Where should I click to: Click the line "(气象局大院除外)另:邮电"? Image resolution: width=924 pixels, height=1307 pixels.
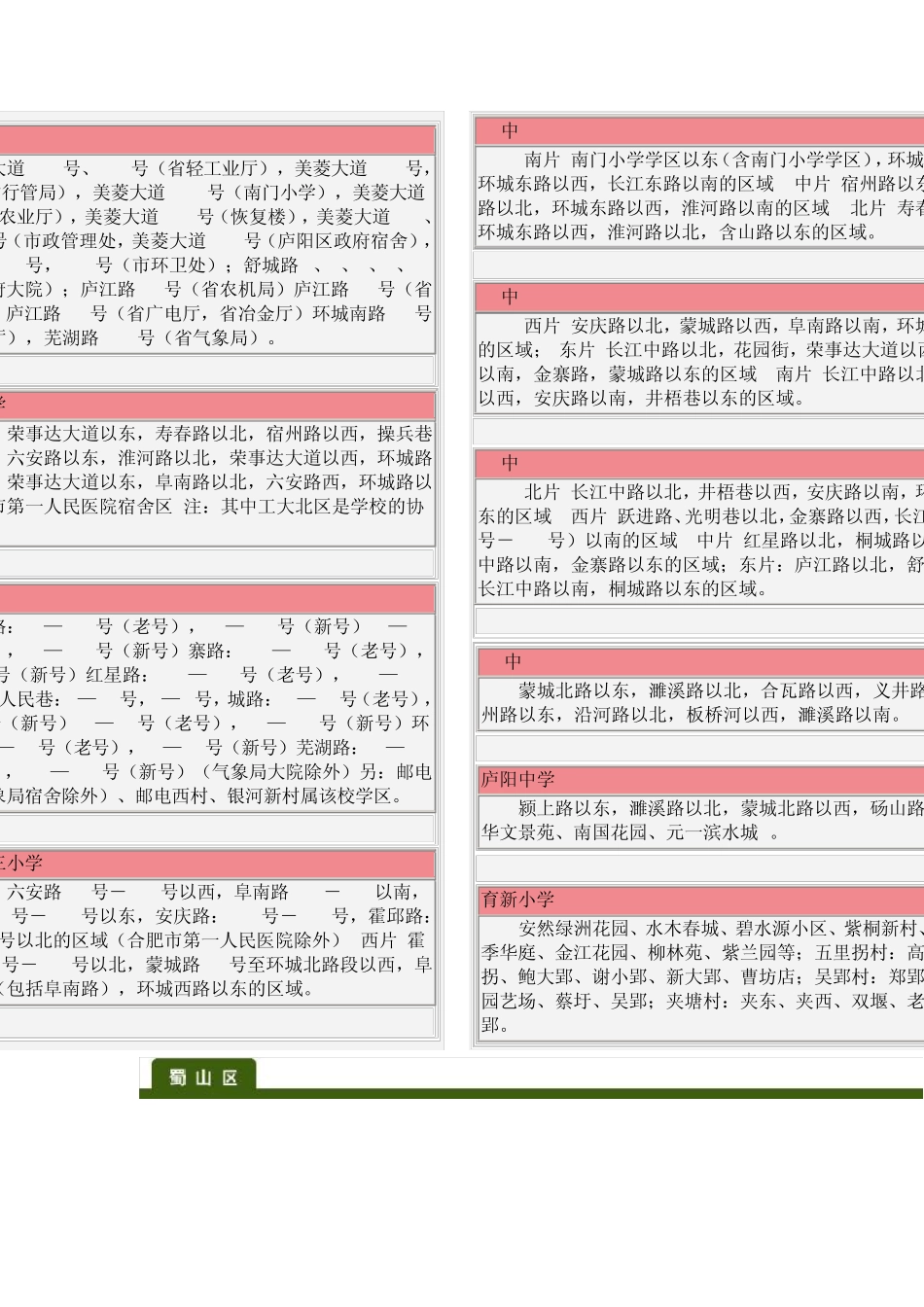click(216, 772)
